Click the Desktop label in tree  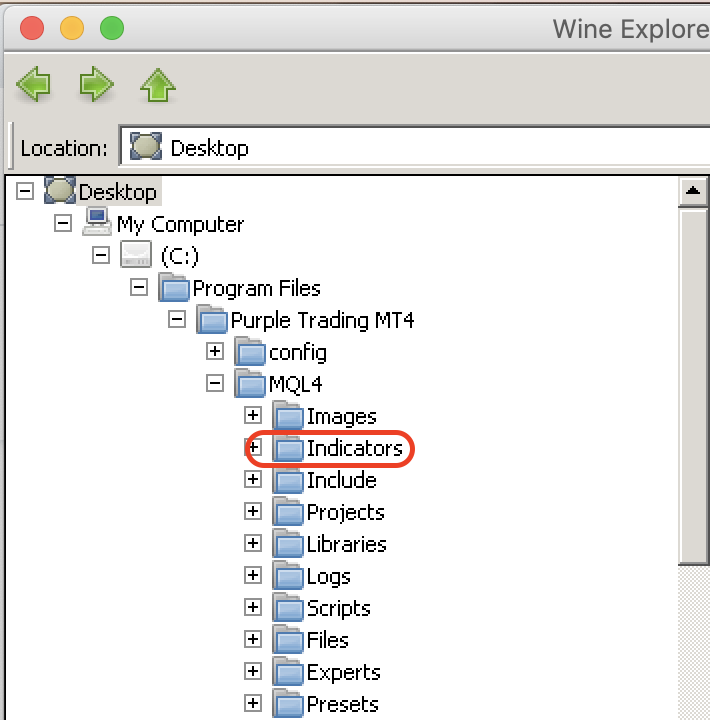[x=118, y=192]
